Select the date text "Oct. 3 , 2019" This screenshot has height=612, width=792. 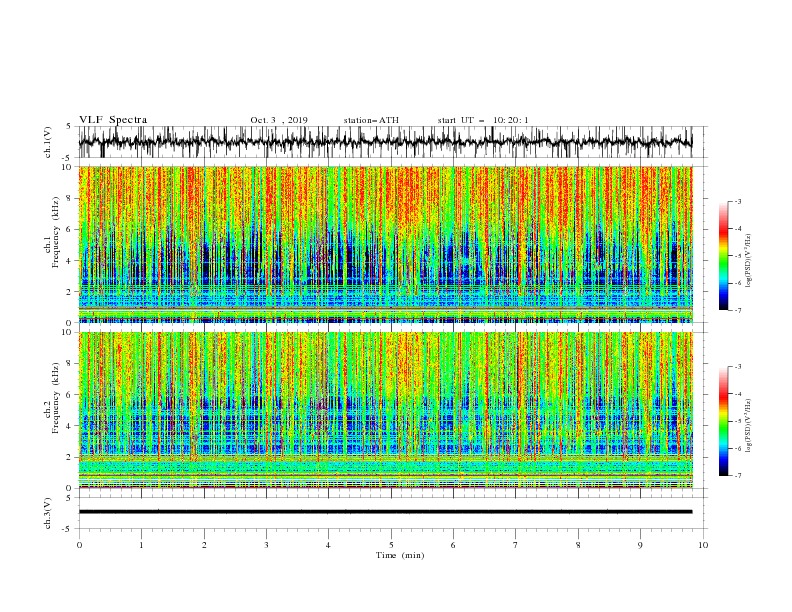point(279,120)
